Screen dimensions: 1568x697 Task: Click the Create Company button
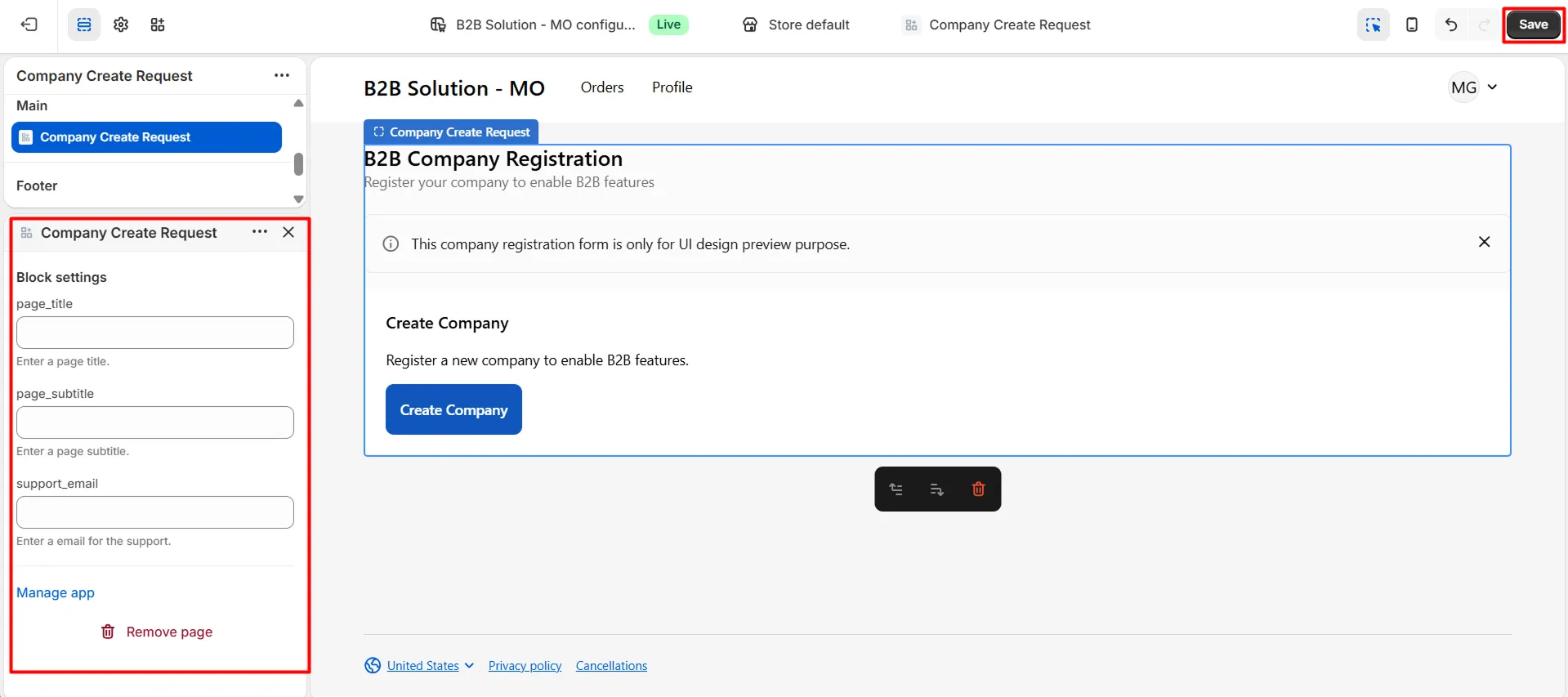click(453, 409)
